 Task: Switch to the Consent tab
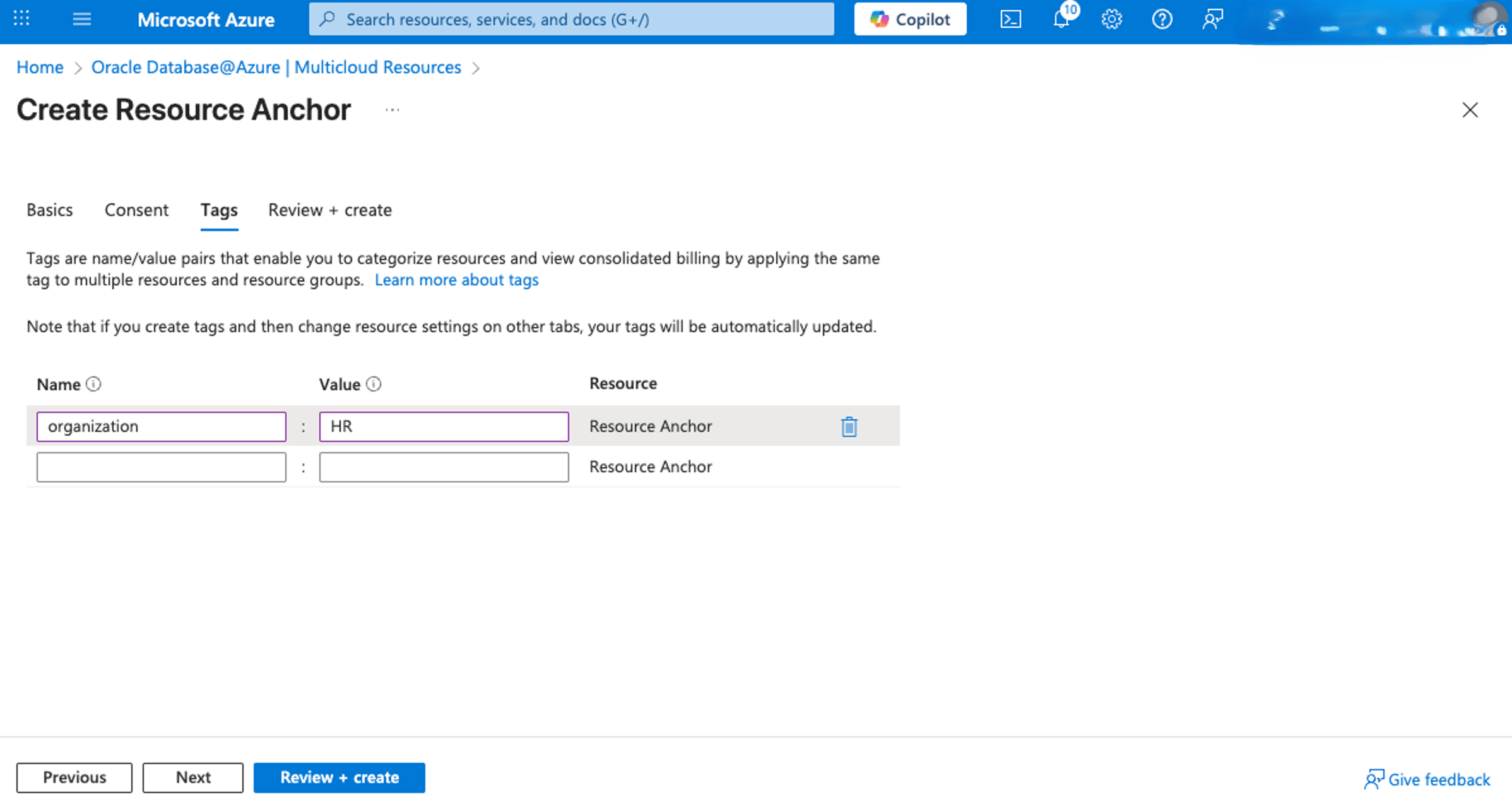(136, 210)
